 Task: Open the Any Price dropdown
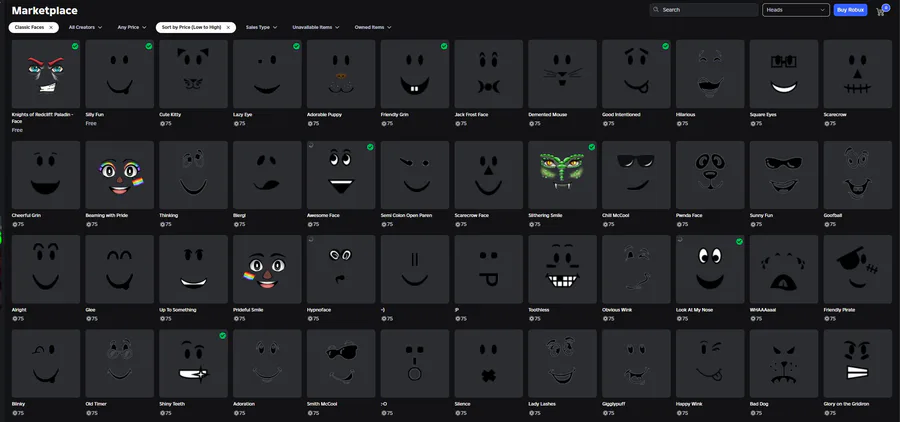tap(131, 27)
